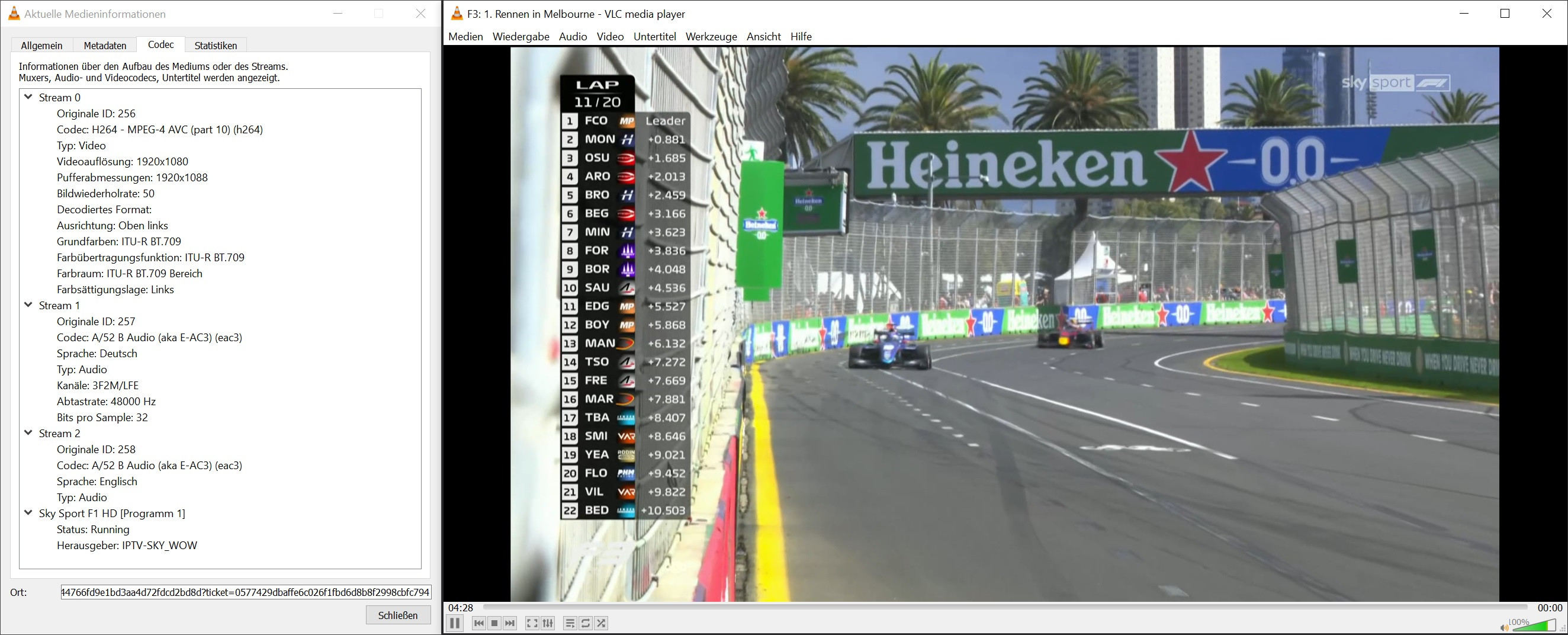Select Originale ID: 257 row
This screenshot has width=1568, height=635.
pos(96,322)
